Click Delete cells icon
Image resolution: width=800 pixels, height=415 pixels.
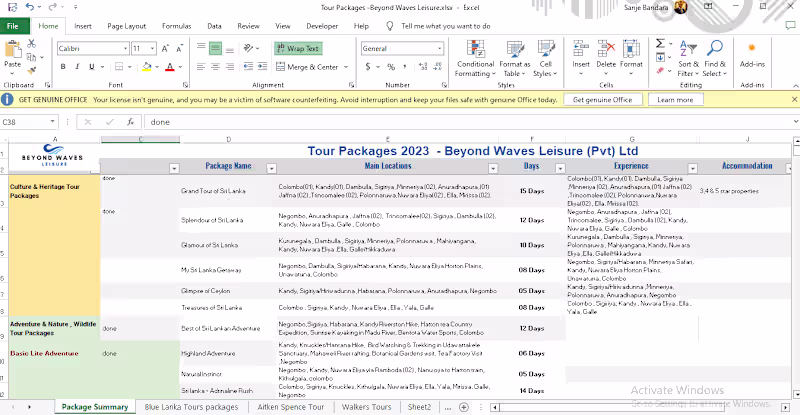pyautogui.click(x=606, y=49)
